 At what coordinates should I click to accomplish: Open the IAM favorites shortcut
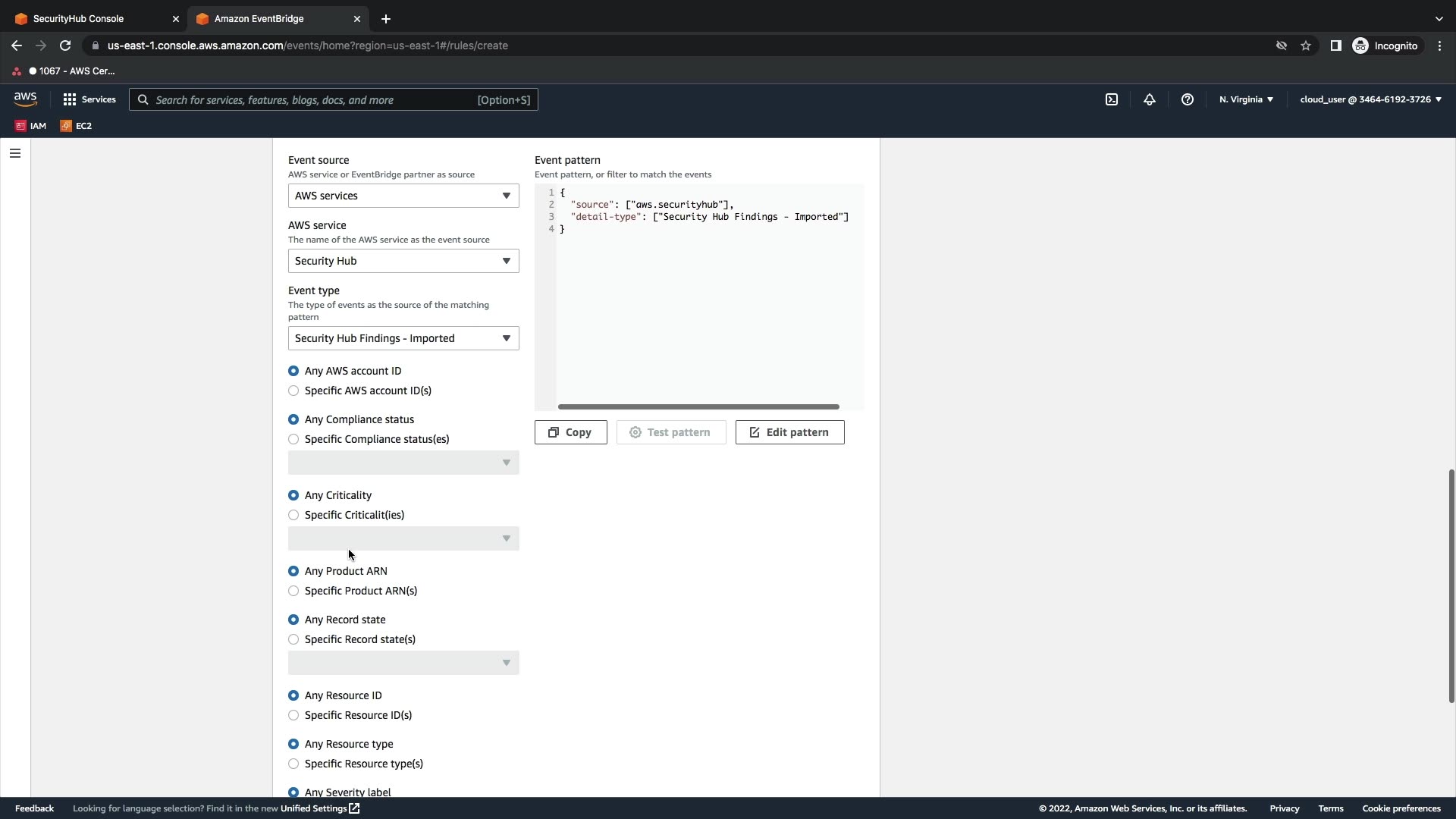pos(31,126)
